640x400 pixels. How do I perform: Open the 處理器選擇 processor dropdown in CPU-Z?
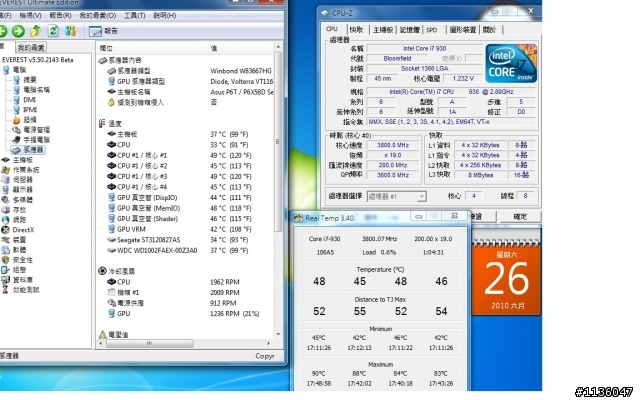396,197
